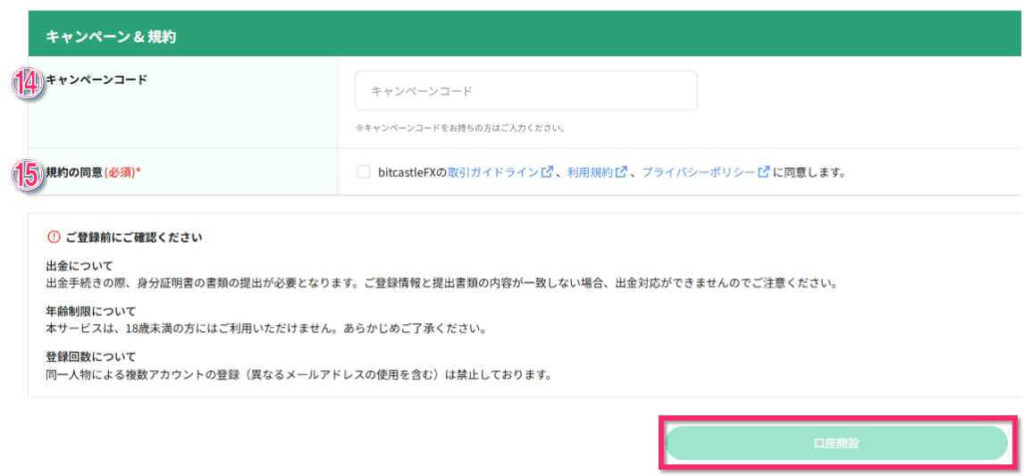Viewport: 1024px width, 476px height.
Task: Click the 口座開設 button
Action: point(837,443)
